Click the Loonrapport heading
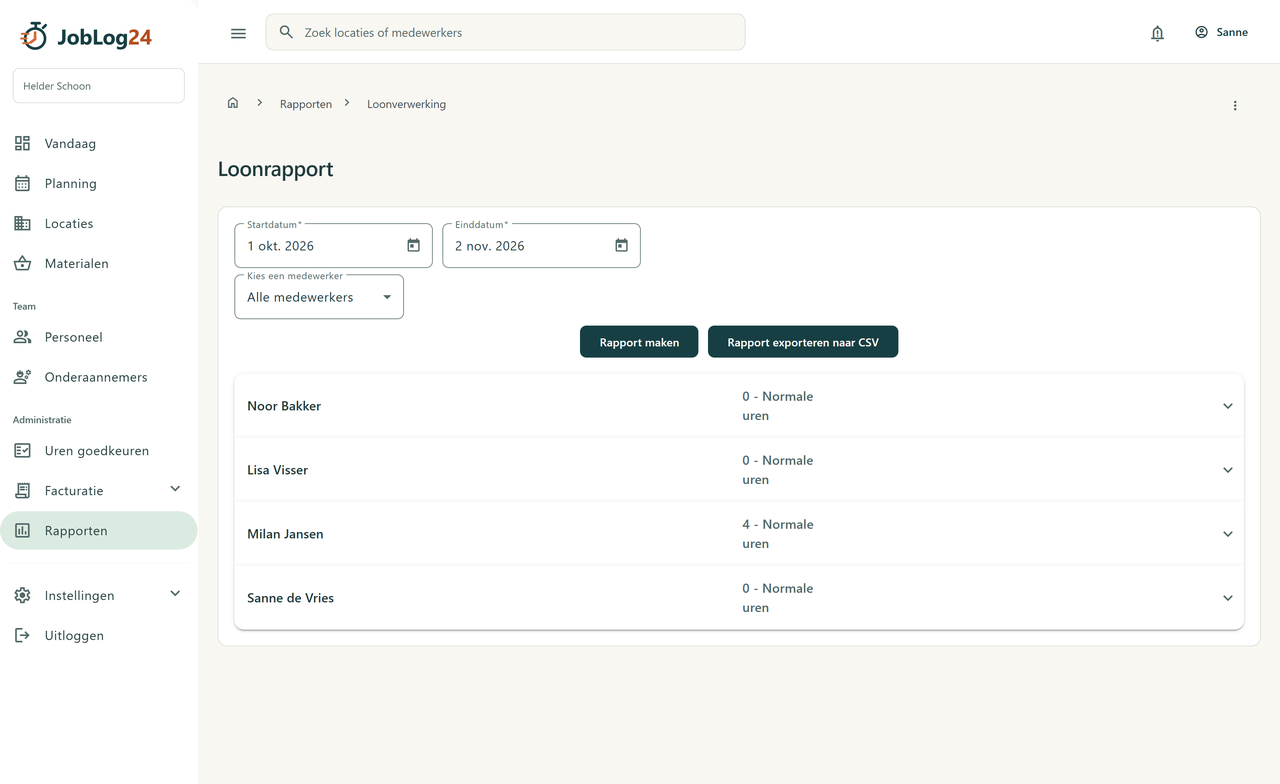The width and height of the screenshot is (1280, 784). point(276,169)
